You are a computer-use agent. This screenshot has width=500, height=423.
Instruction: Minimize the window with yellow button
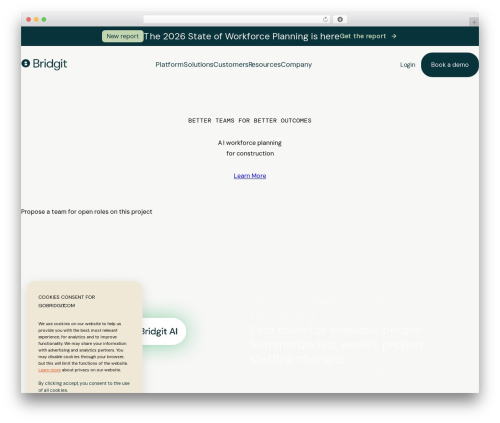pos(36,19)
